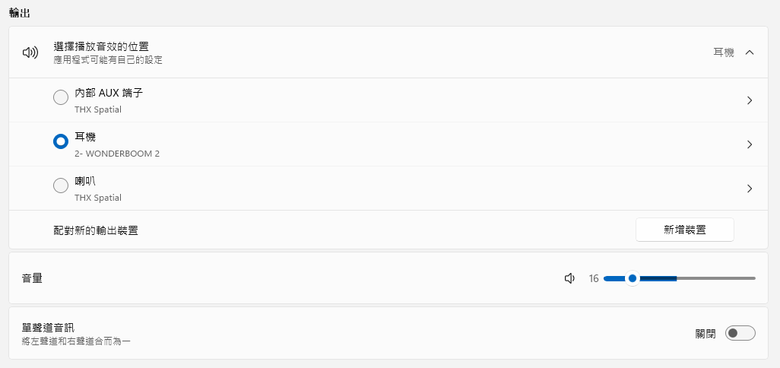This screenshot has width=780, height=368.
Task: Select the 耳機 radio button
Action: [61, 142]
